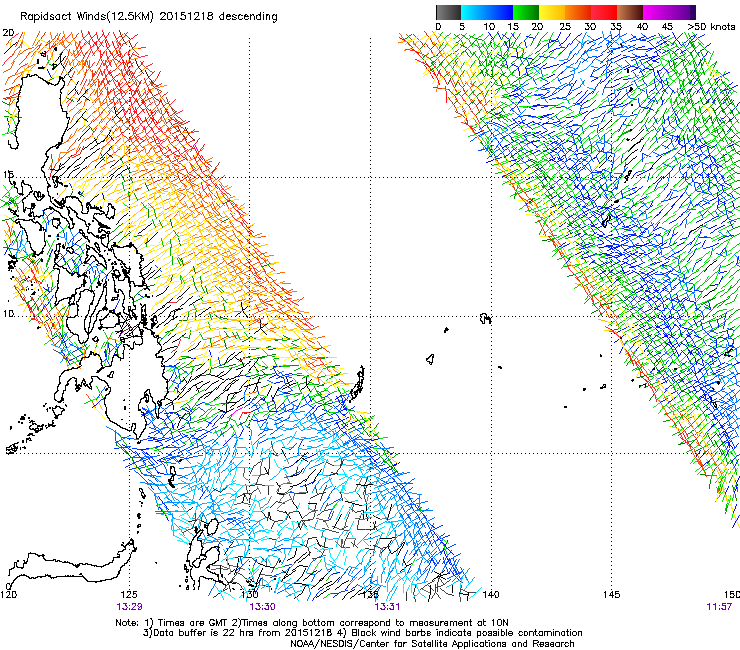
Task: Click the magenta-purple 40-50 knots legend segment
Action: click(669, 12)
